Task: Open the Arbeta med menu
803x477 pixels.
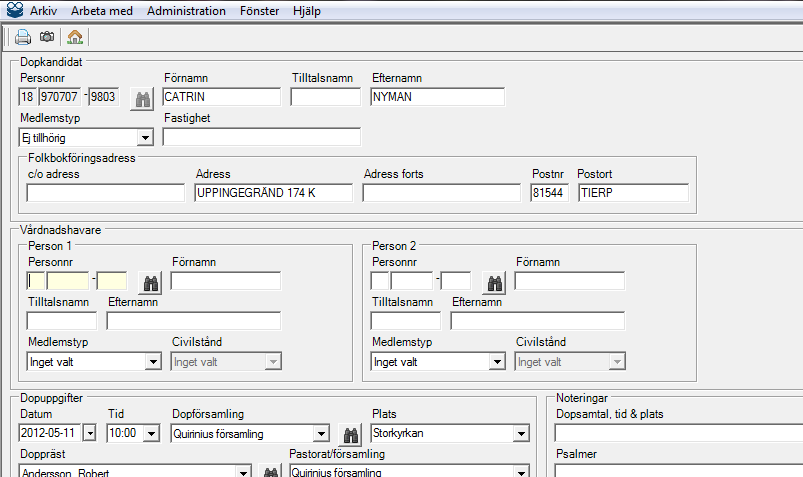Action: point(101,11)
